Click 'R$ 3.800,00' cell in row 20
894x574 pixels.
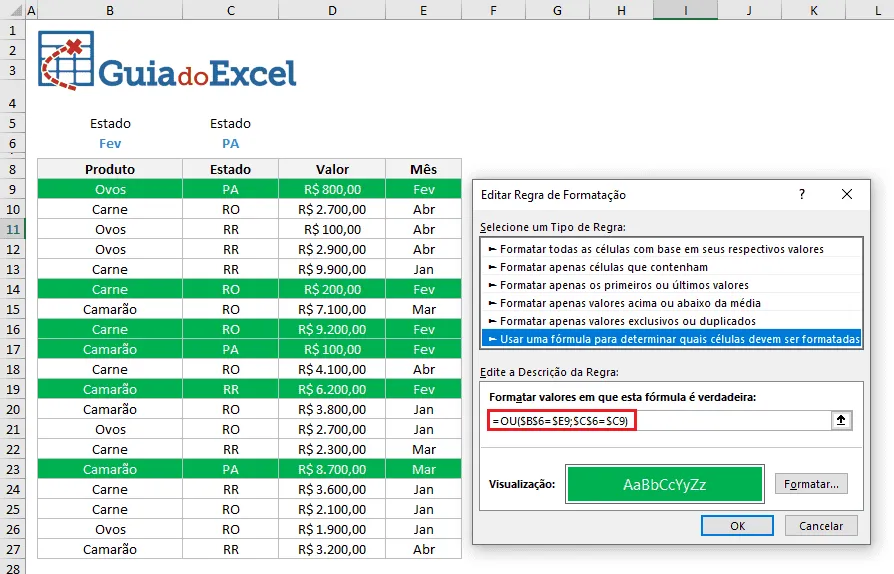coord(332,409)
